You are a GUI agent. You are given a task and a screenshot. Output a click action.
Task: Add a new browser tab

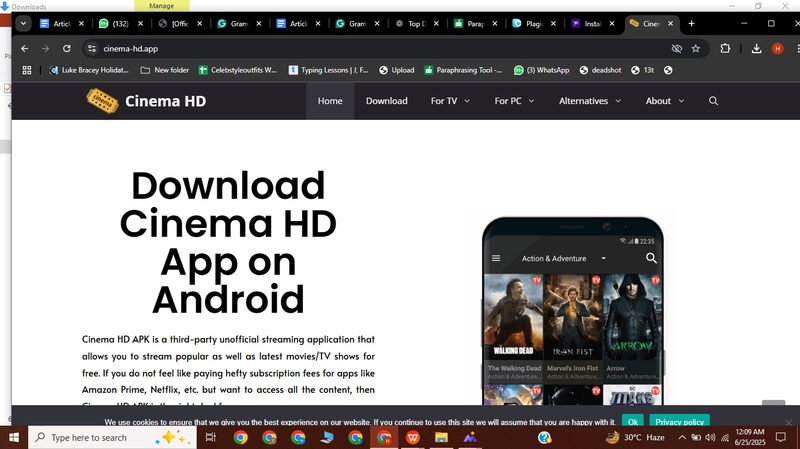click(x=691, y=23)
